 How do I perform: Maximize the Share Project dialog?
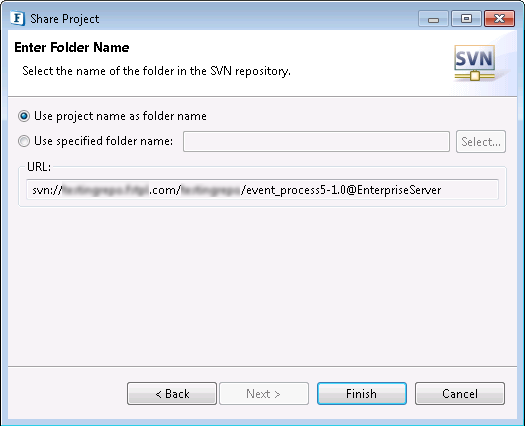(466, 19)
